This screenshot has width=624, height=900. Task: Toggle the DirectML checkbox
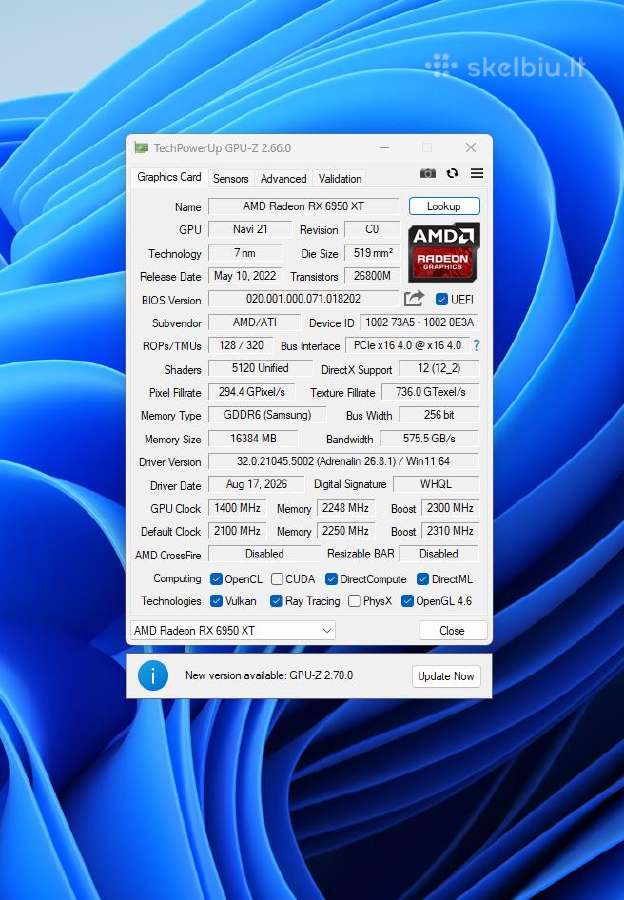point(423,579)
